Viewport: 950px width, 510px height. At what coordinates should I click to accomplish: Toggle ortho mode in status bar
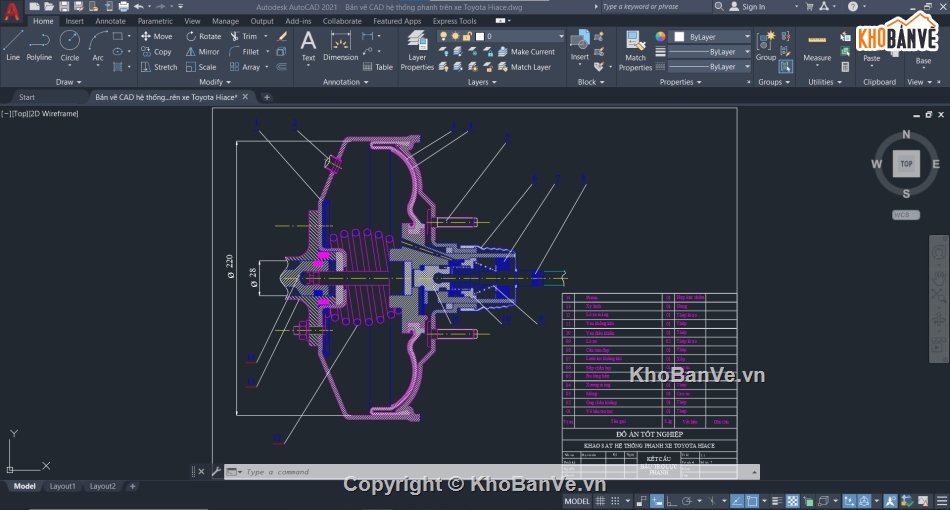click(x=672, y=501)
